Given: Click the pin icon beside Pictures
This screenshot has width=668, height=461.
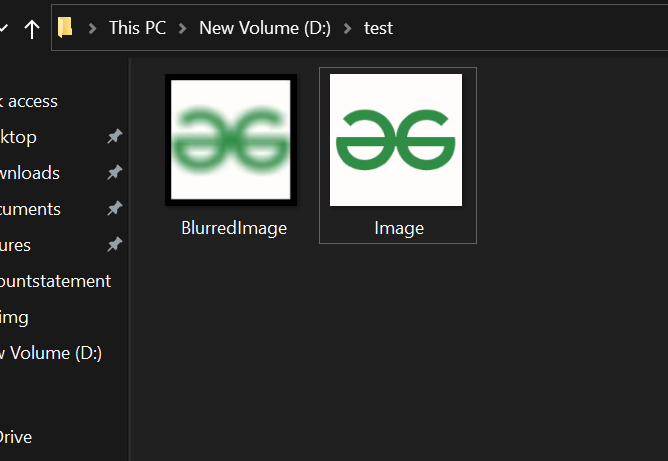Looking at the screenshot, I should [115, 244].
